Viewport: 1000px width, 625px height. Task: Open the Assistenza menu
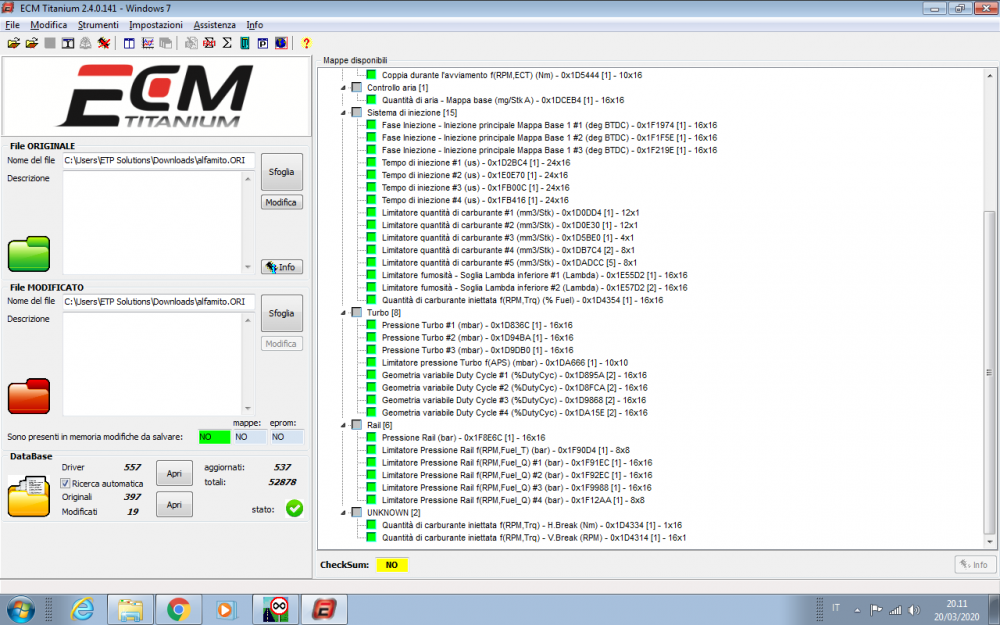click(x=214, y=25)
